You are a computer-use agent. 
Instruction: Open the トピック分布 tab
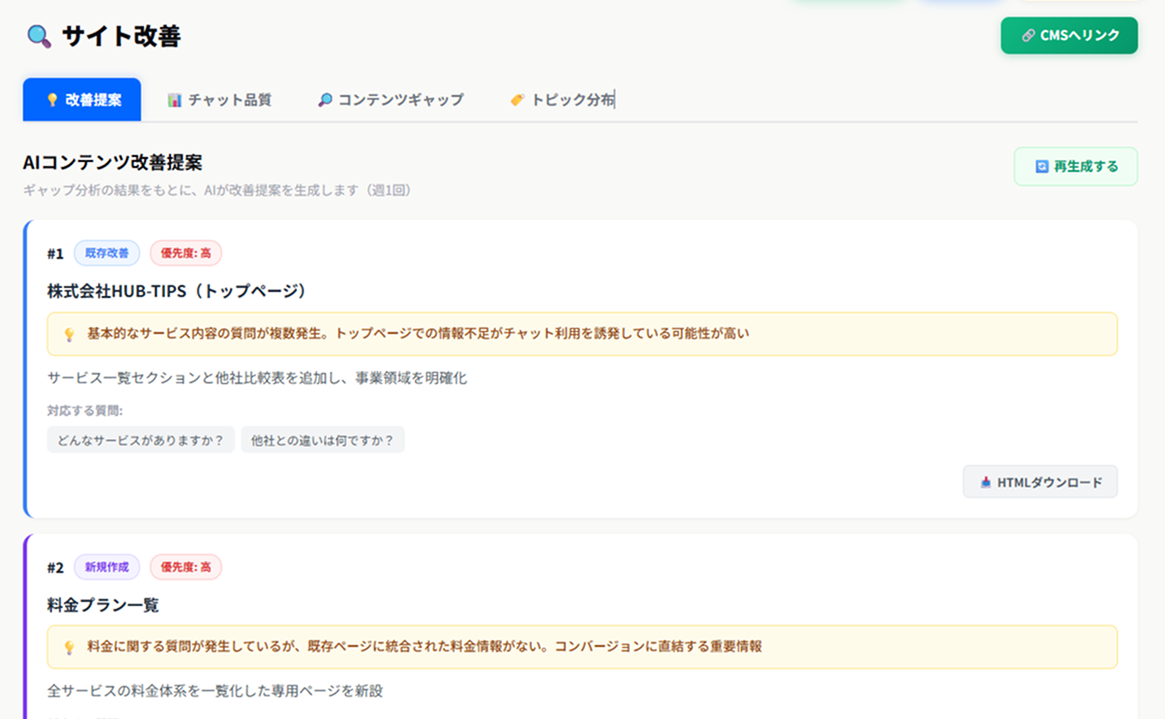[562, 100]
